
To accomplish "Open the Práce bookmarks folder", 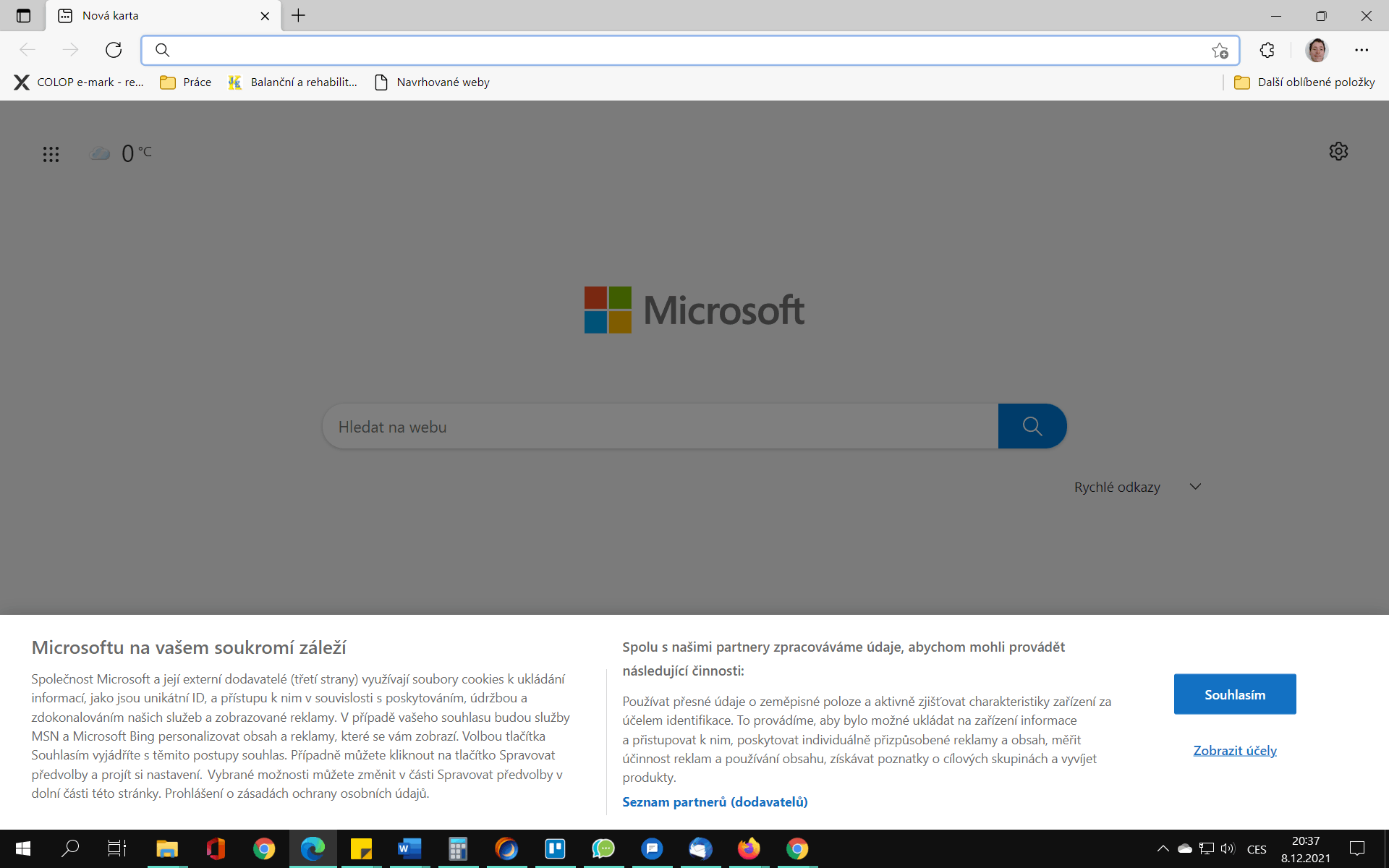I will click(x=186, y=82).
